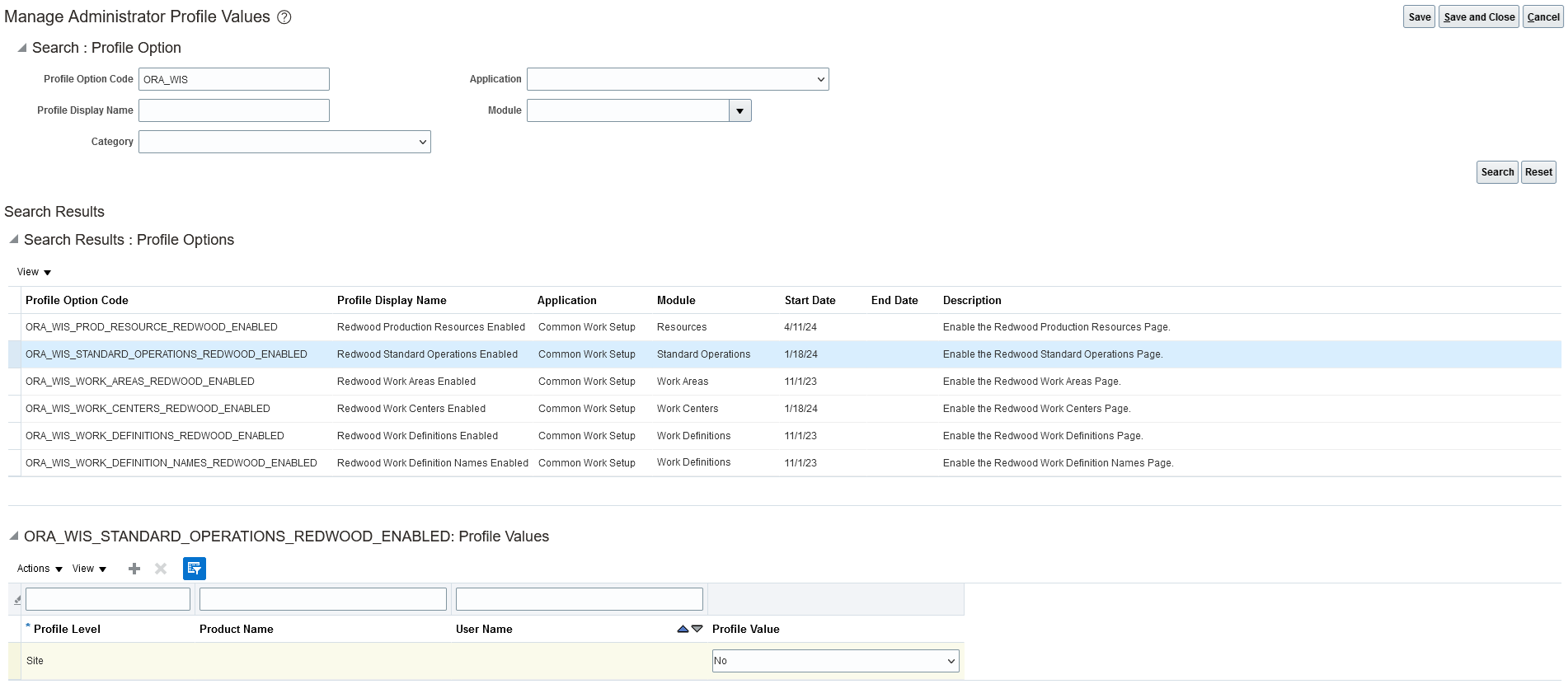This screenshot has height=684, width=1568.
Task: Open Category dropdown list
Action: 284,142
